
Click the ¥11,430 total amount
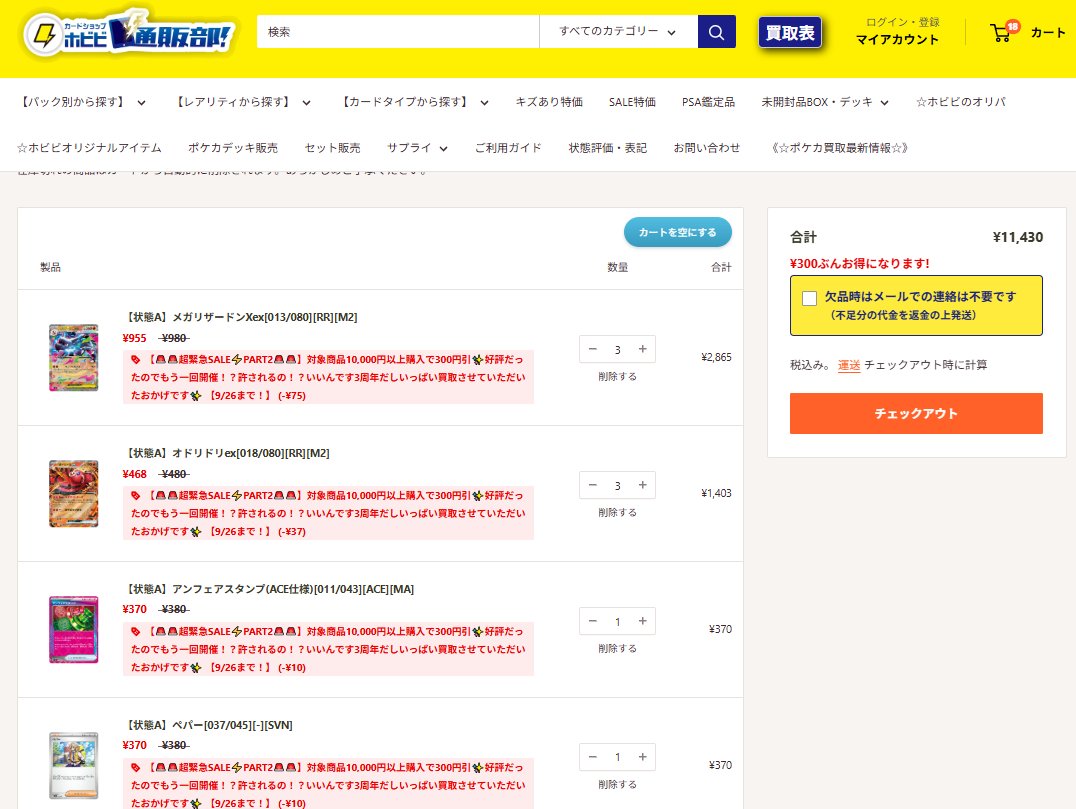coord(1018,237)
